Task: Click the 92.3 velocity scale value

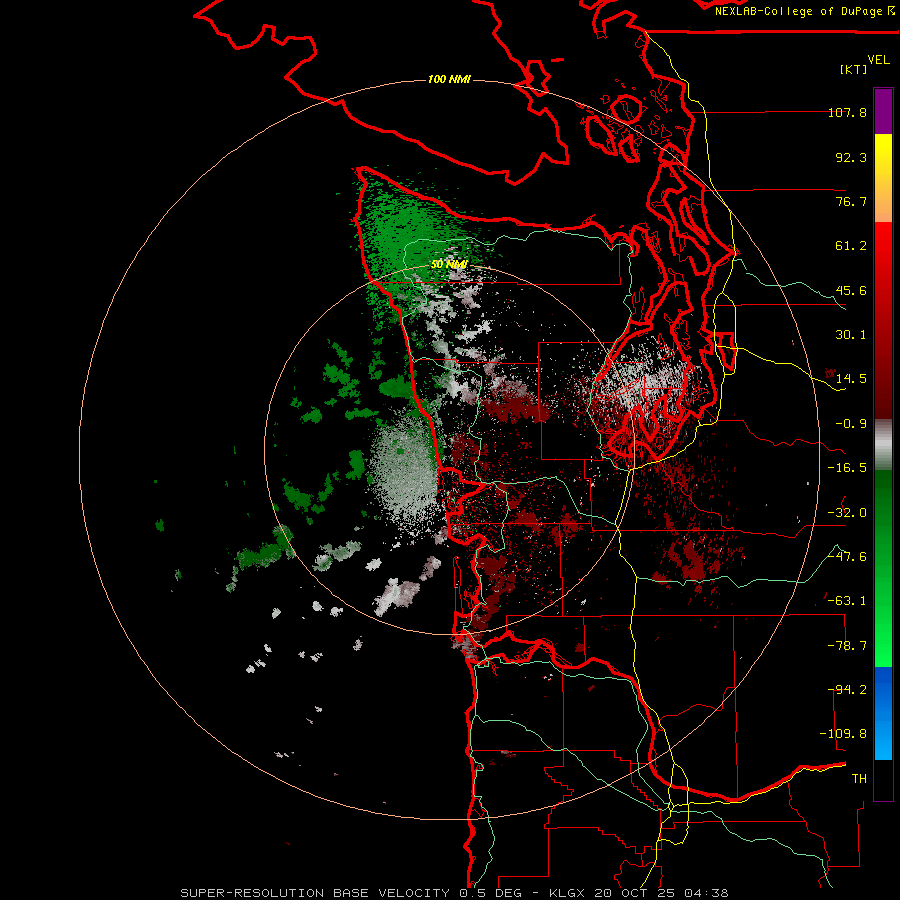Action: pyautogui.click(x=851, y=157)
